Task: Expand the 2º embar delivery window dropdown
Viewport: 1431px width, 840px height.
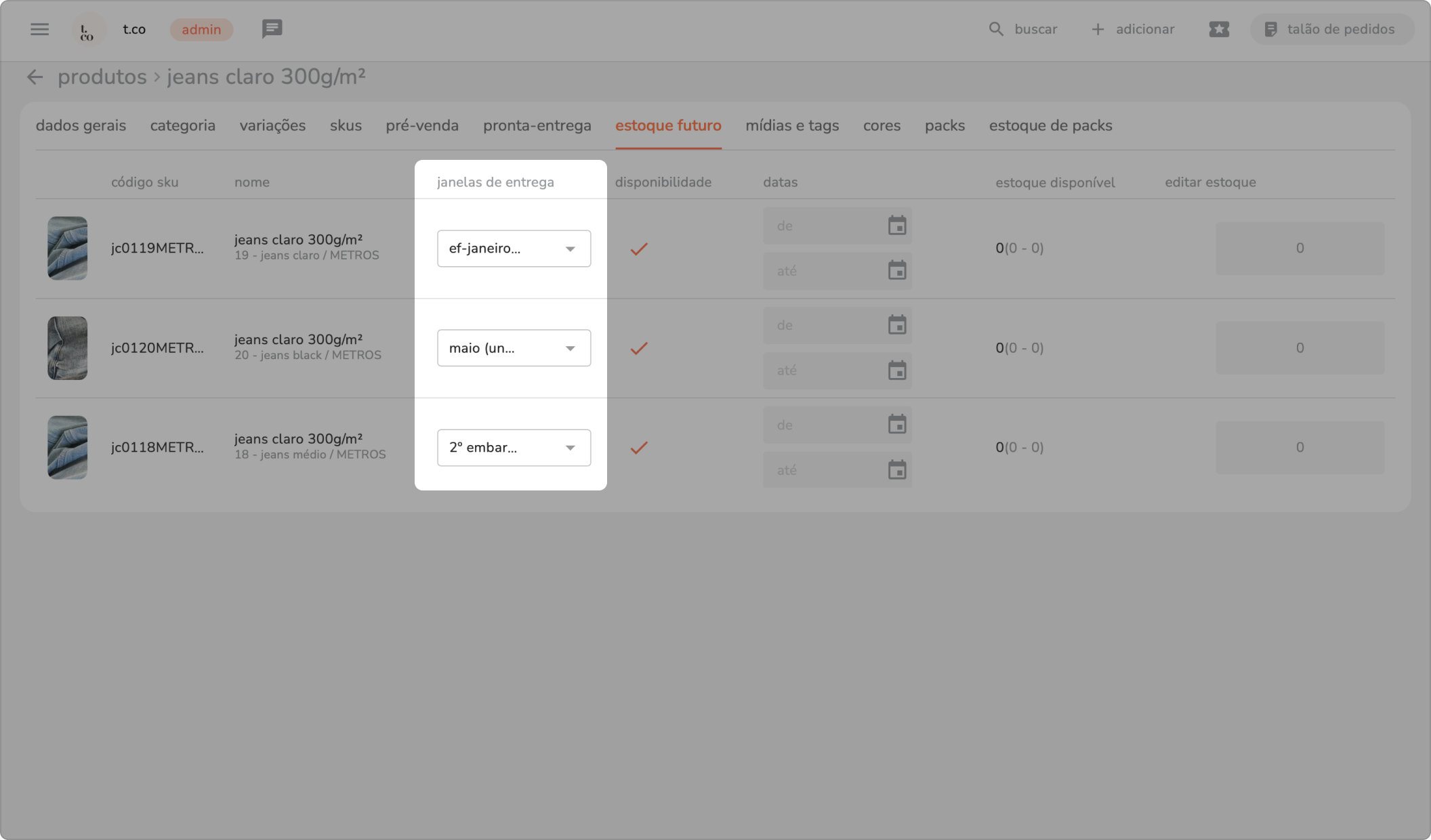Action: 514,448
